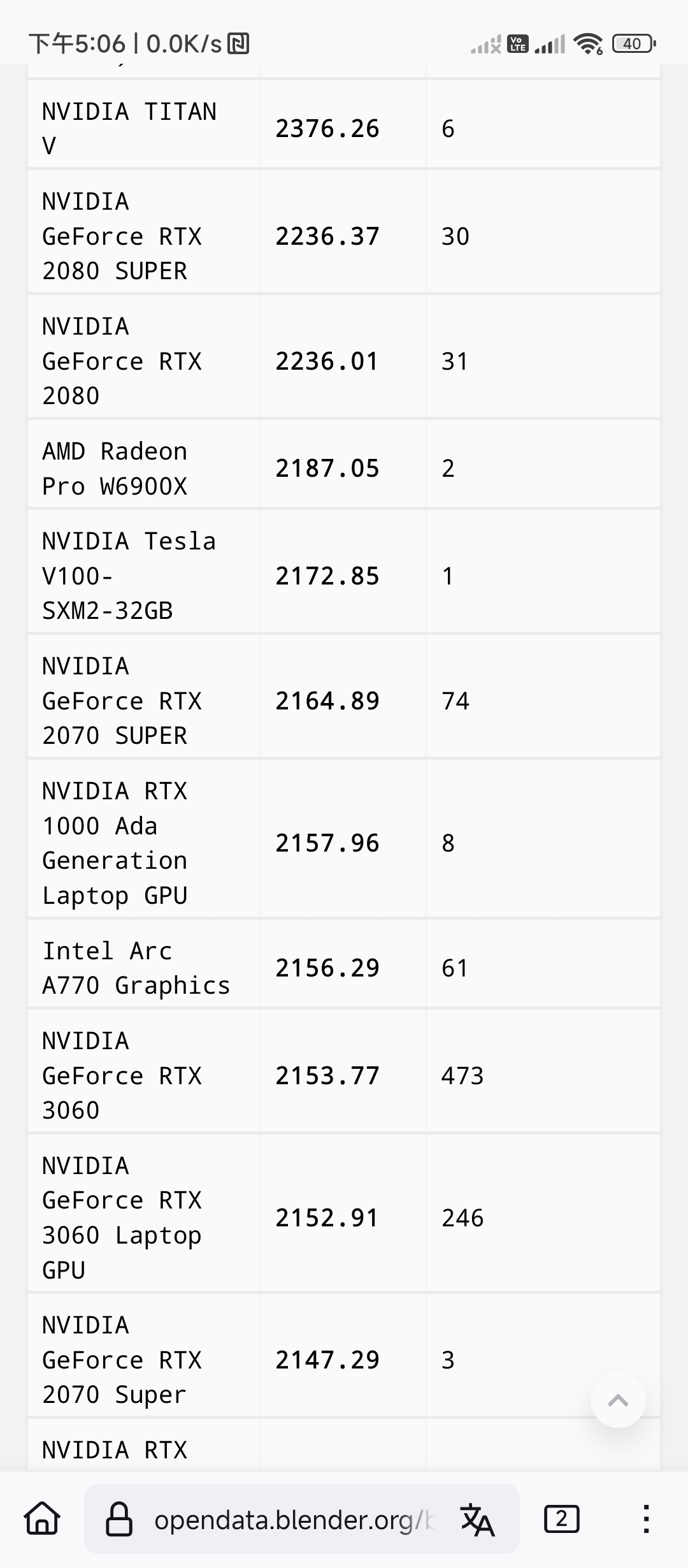Tap the browser home icon

pyautogui.click(x=42, y=1518)
